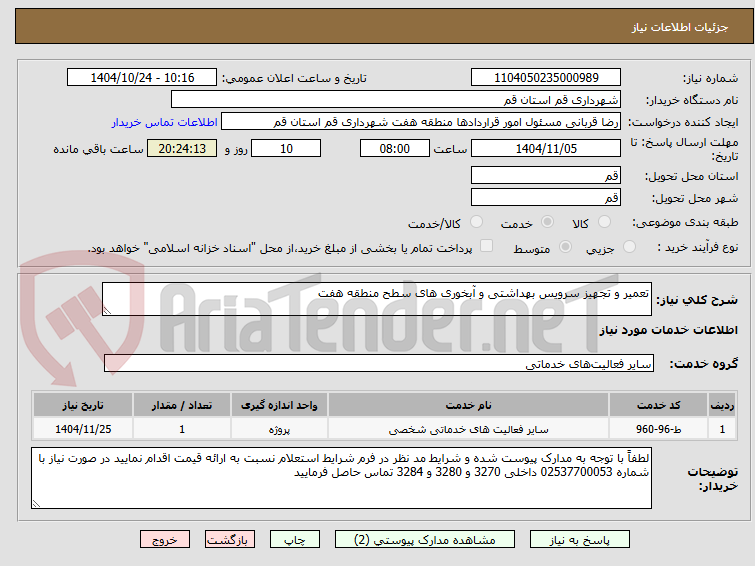
Task: Click the نام خدمت column header
Action: coord(469,405)
